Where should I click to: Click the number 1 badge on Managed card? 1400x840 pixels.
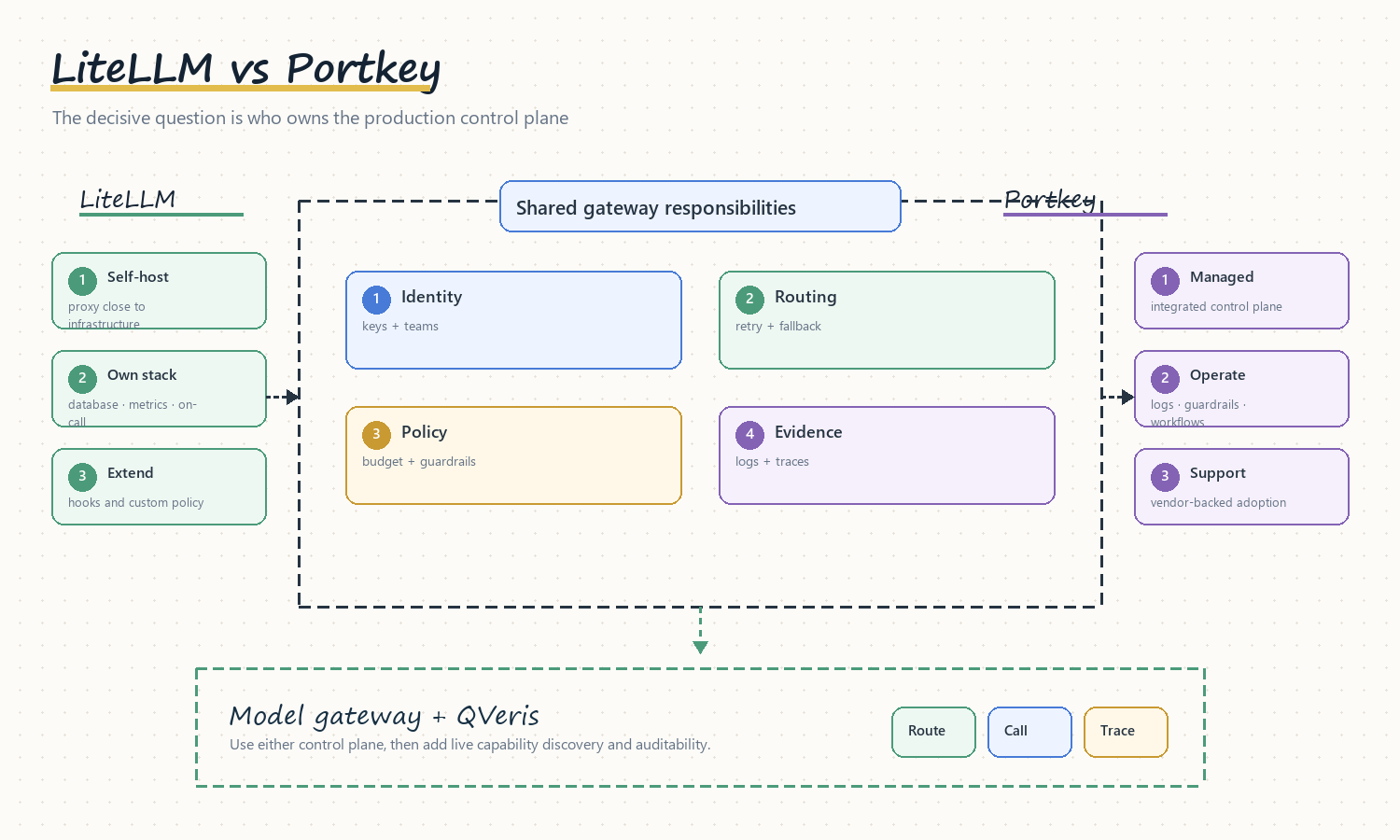pos(1165,280)
